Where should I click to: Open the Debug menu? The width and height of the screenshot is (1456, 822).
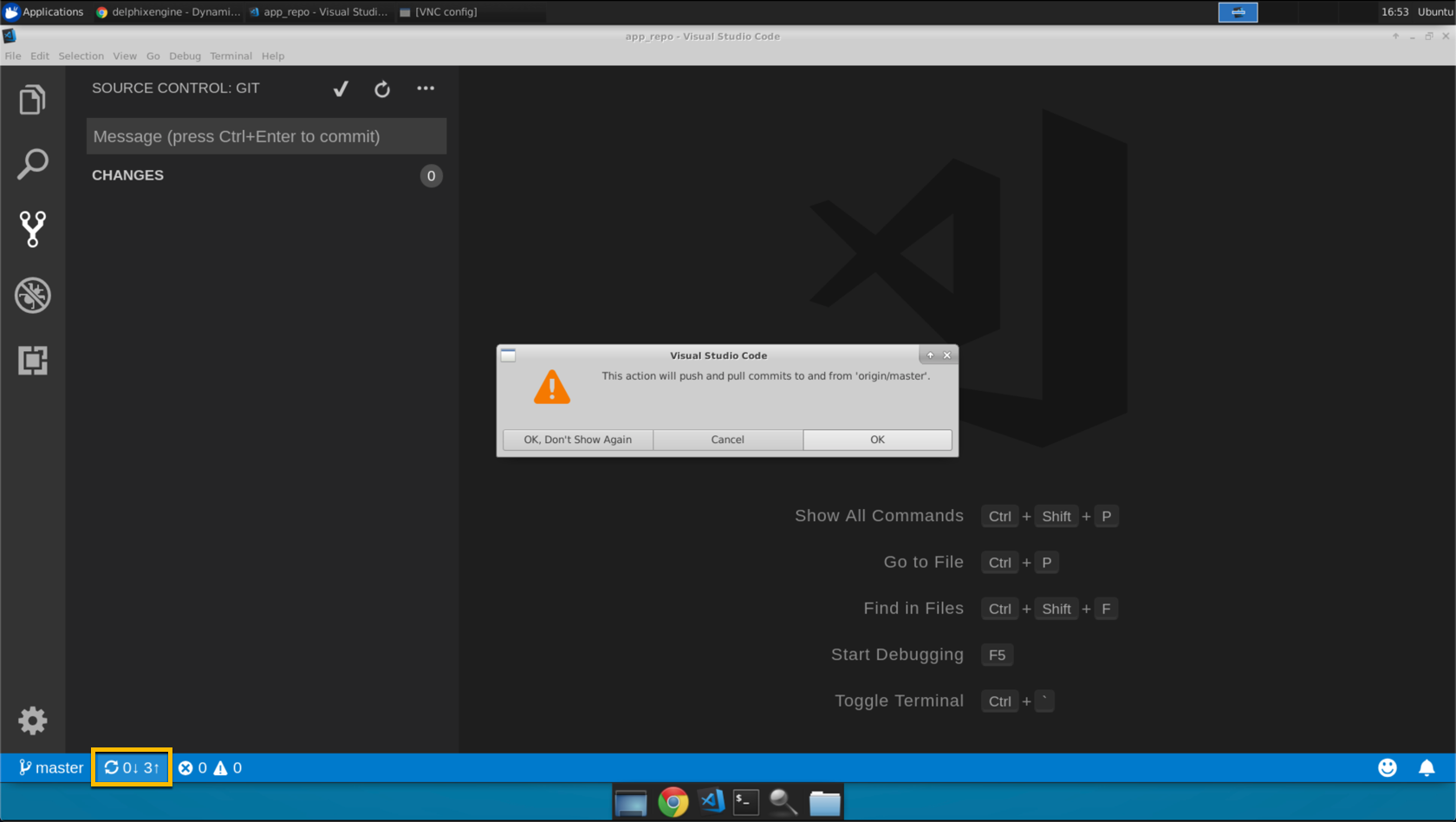185,55
